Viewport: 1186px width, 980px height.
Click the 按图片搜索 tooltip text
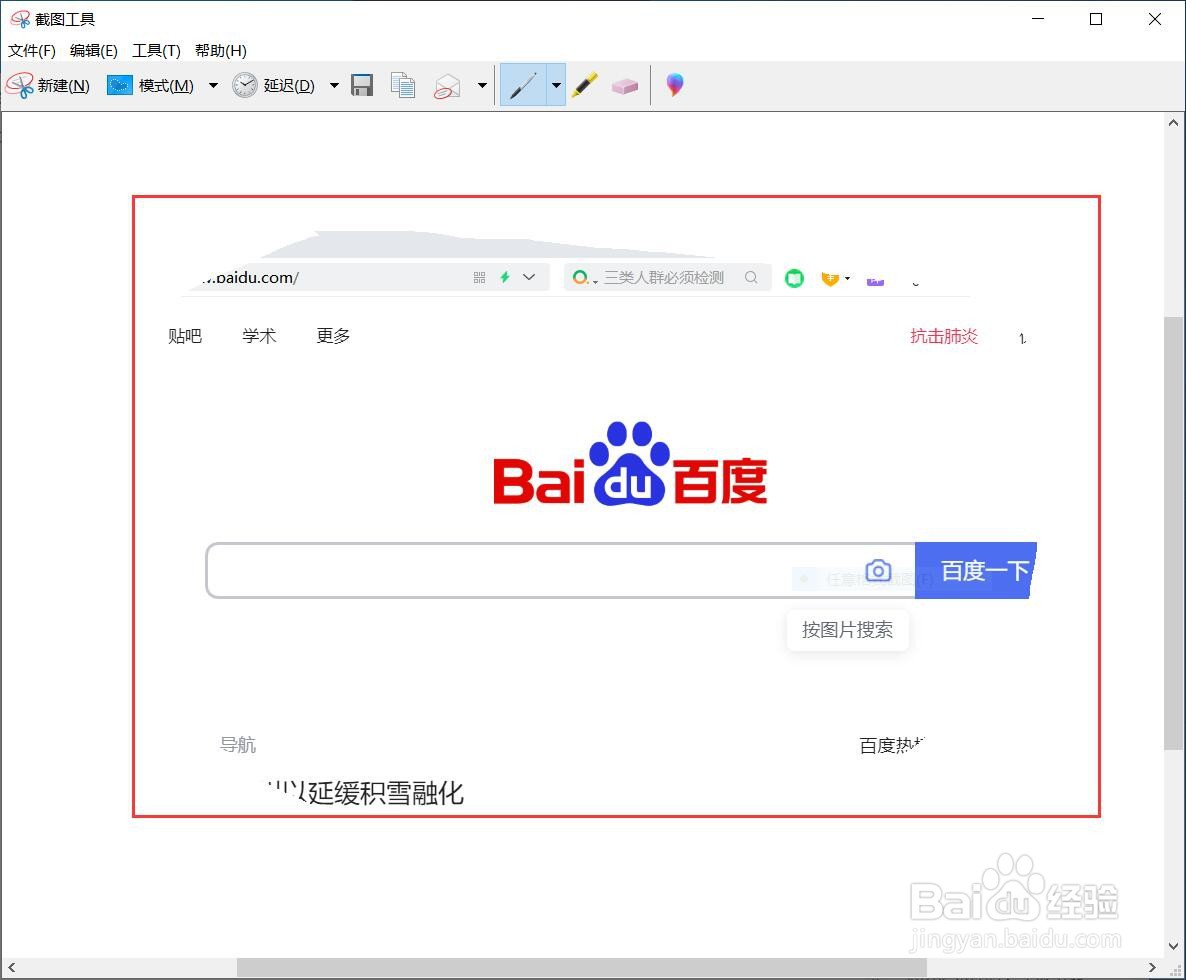click(847, 630)
